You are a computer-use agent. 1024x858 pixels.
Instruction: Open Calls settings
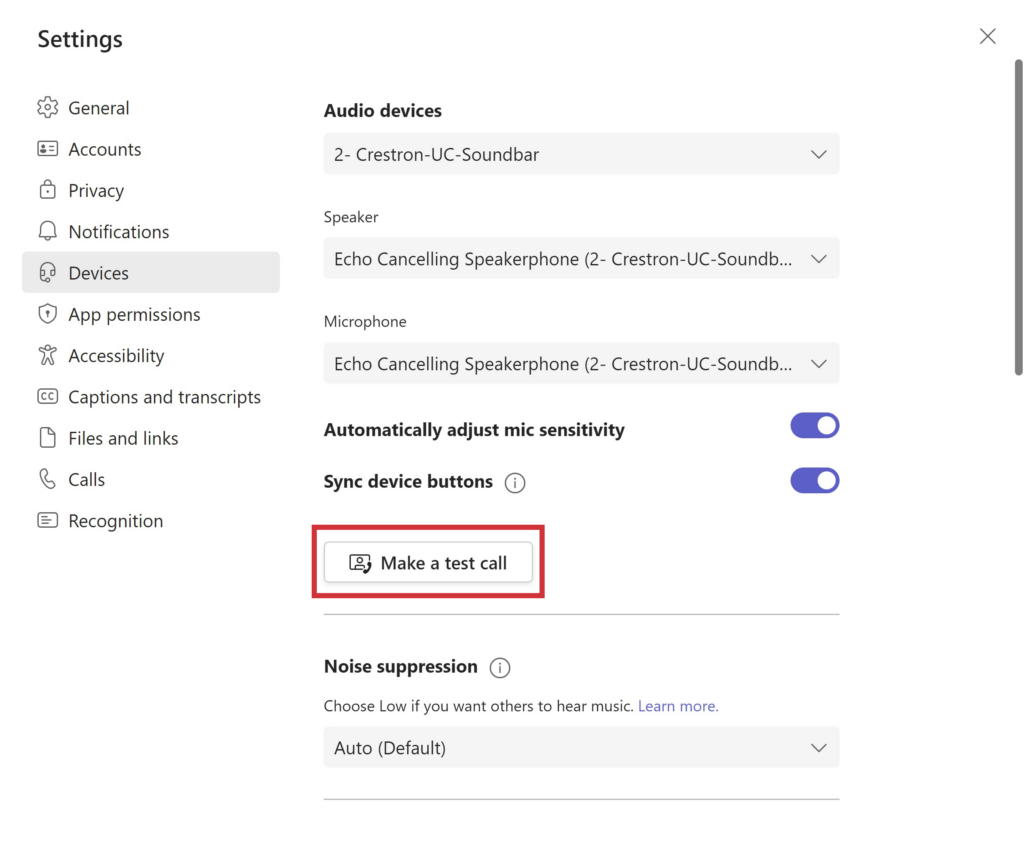point(151,479)
